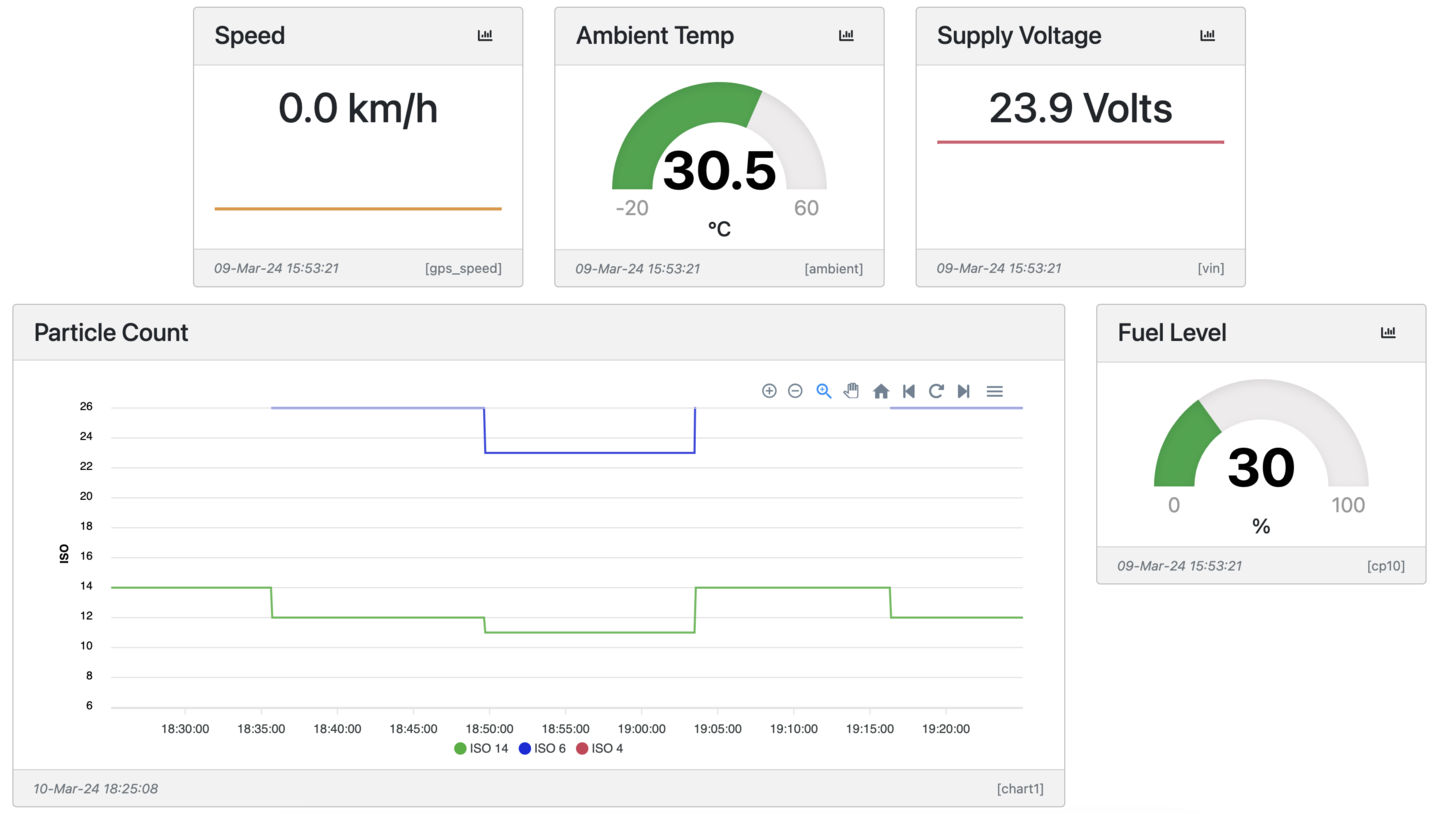
Task: Open chart icon on Speed widget
Action: [x=485, y=36]
